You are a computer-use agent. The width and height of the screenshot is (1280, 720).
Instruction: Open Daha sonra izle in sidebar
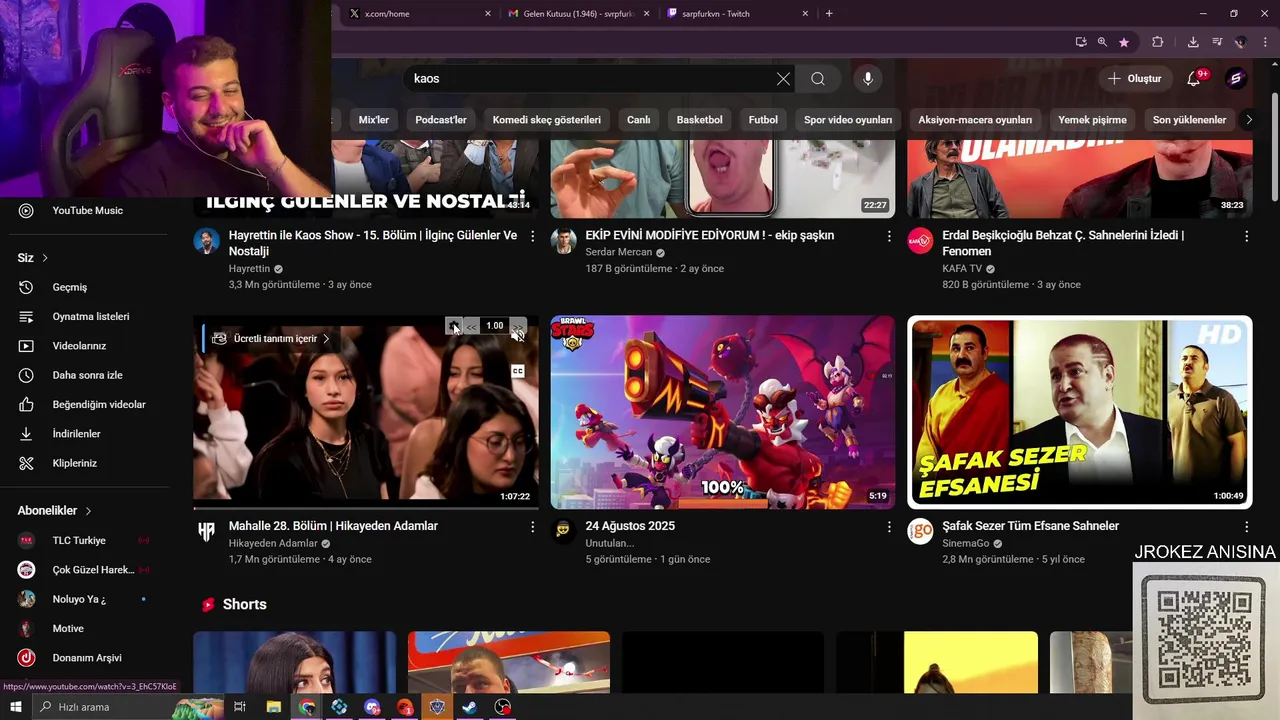tap(88, 375)
